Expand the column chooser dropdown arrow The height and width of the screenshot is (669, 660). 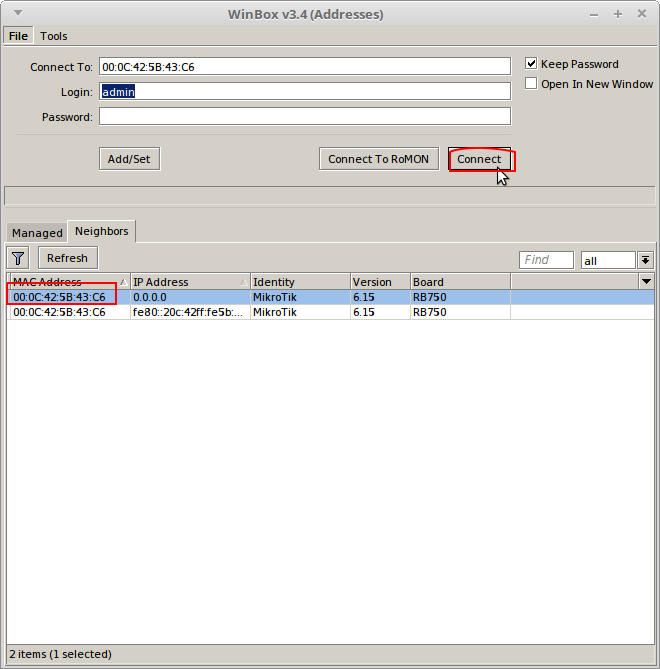point(646,282)
